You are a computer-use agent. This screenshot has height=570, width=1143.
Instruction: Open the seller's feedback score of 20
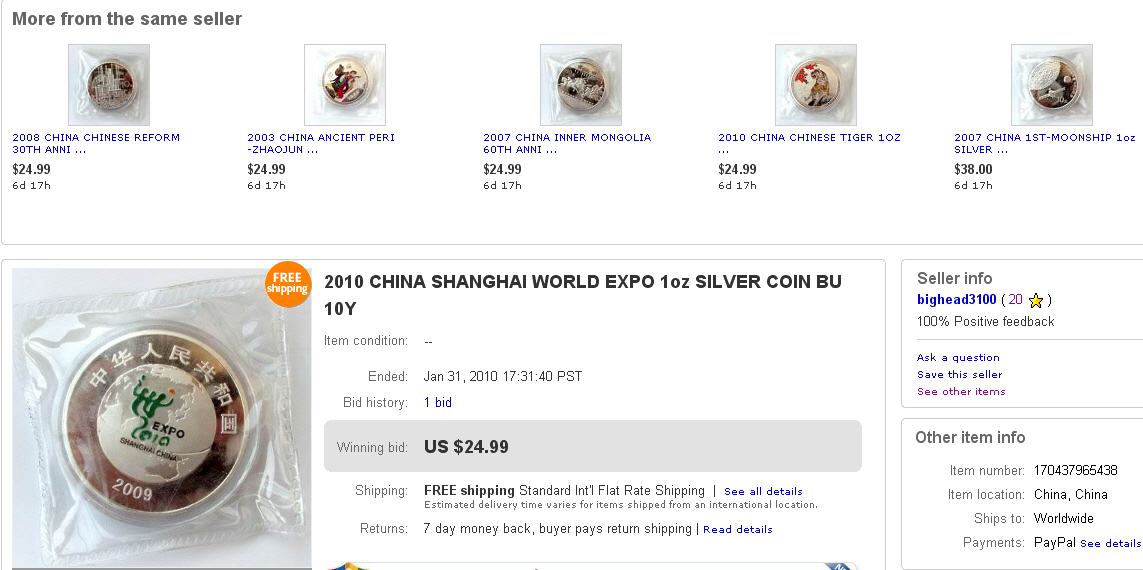pyautogui.click(x=1015, y=300)
